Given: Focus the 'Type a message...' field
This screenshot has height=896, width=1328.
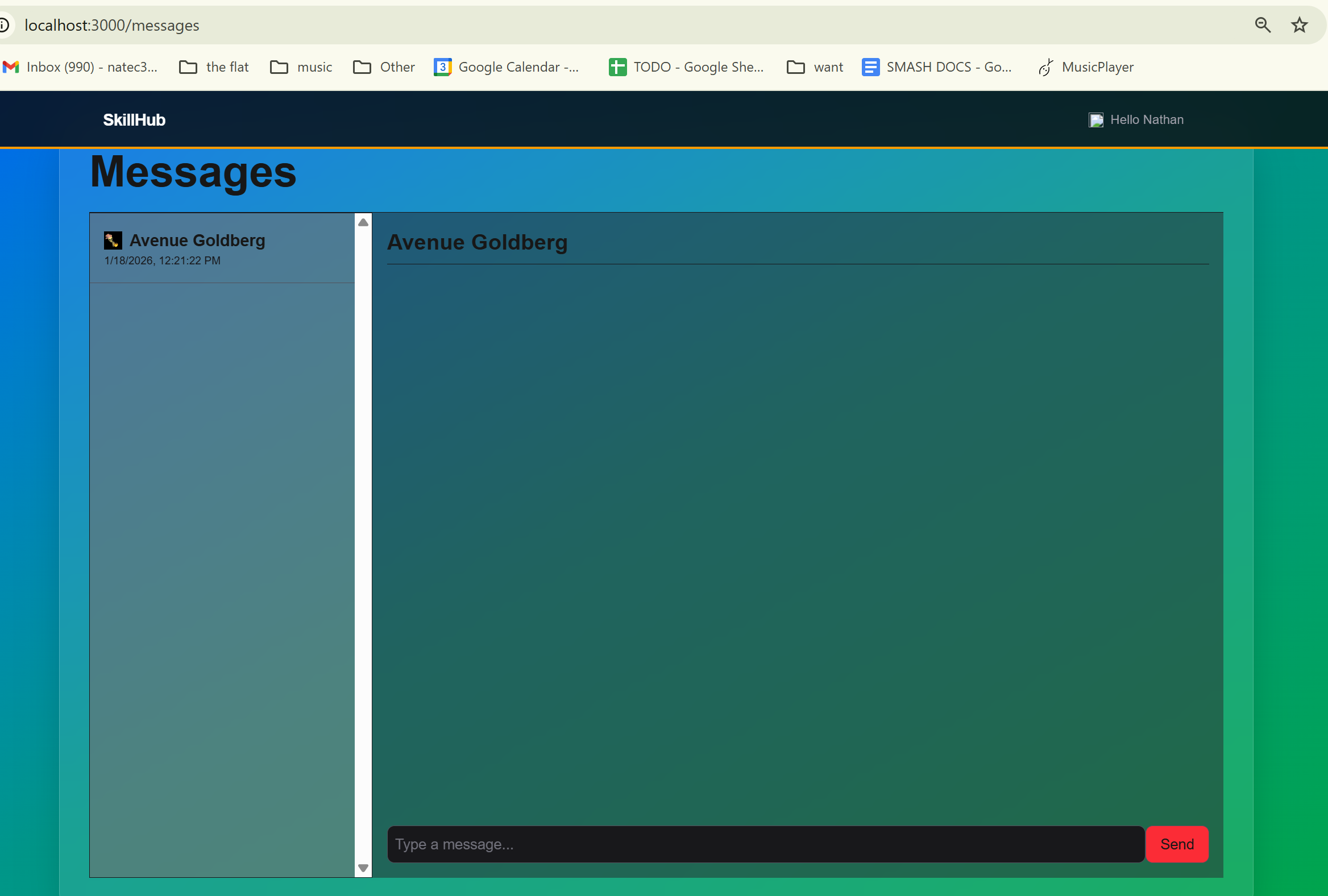Looking at the screenshot, I should (x=765, y=844).
